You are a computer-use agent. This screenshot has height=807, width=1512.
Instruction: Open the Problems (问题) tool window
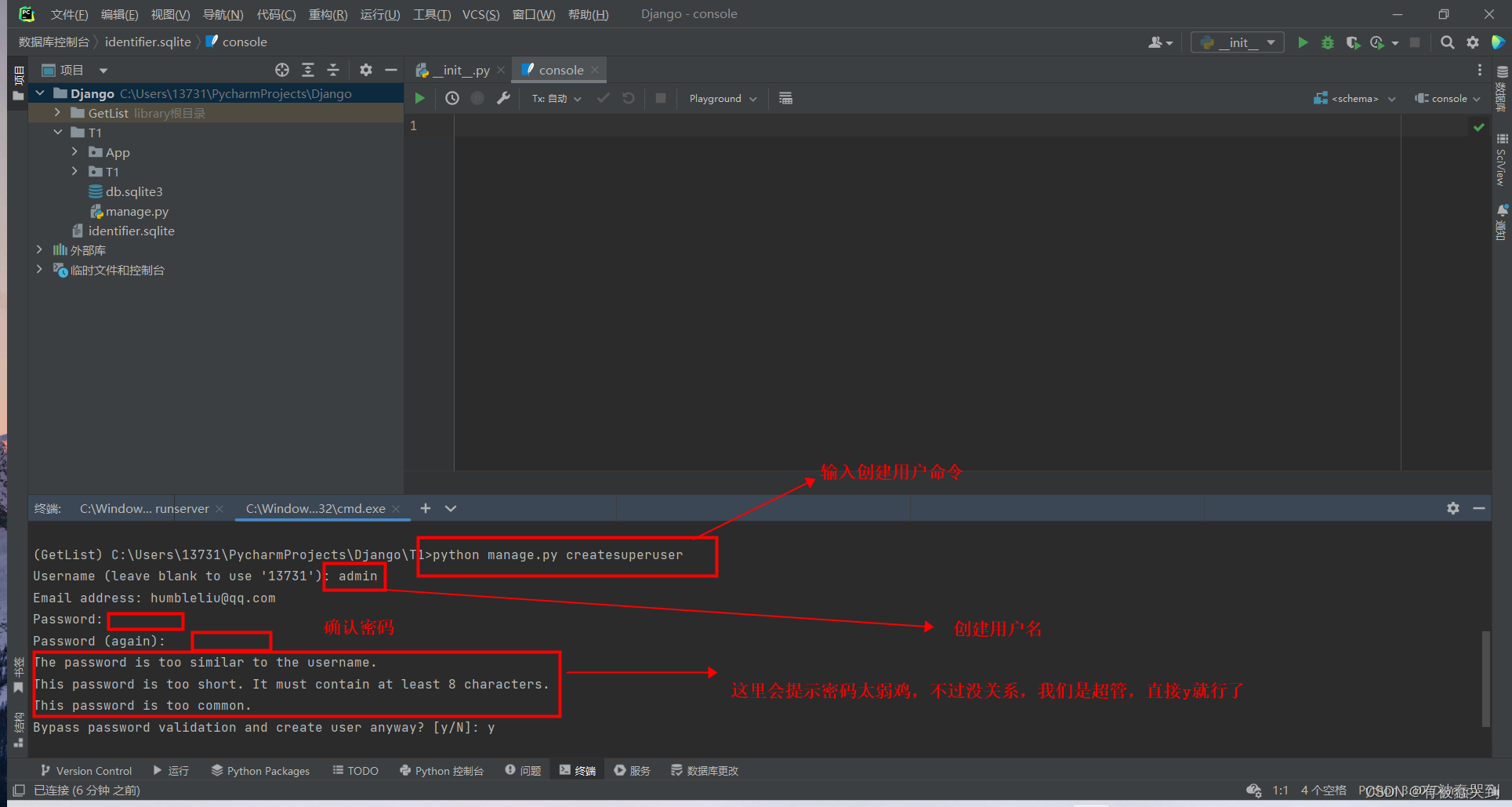click(523, 771)
